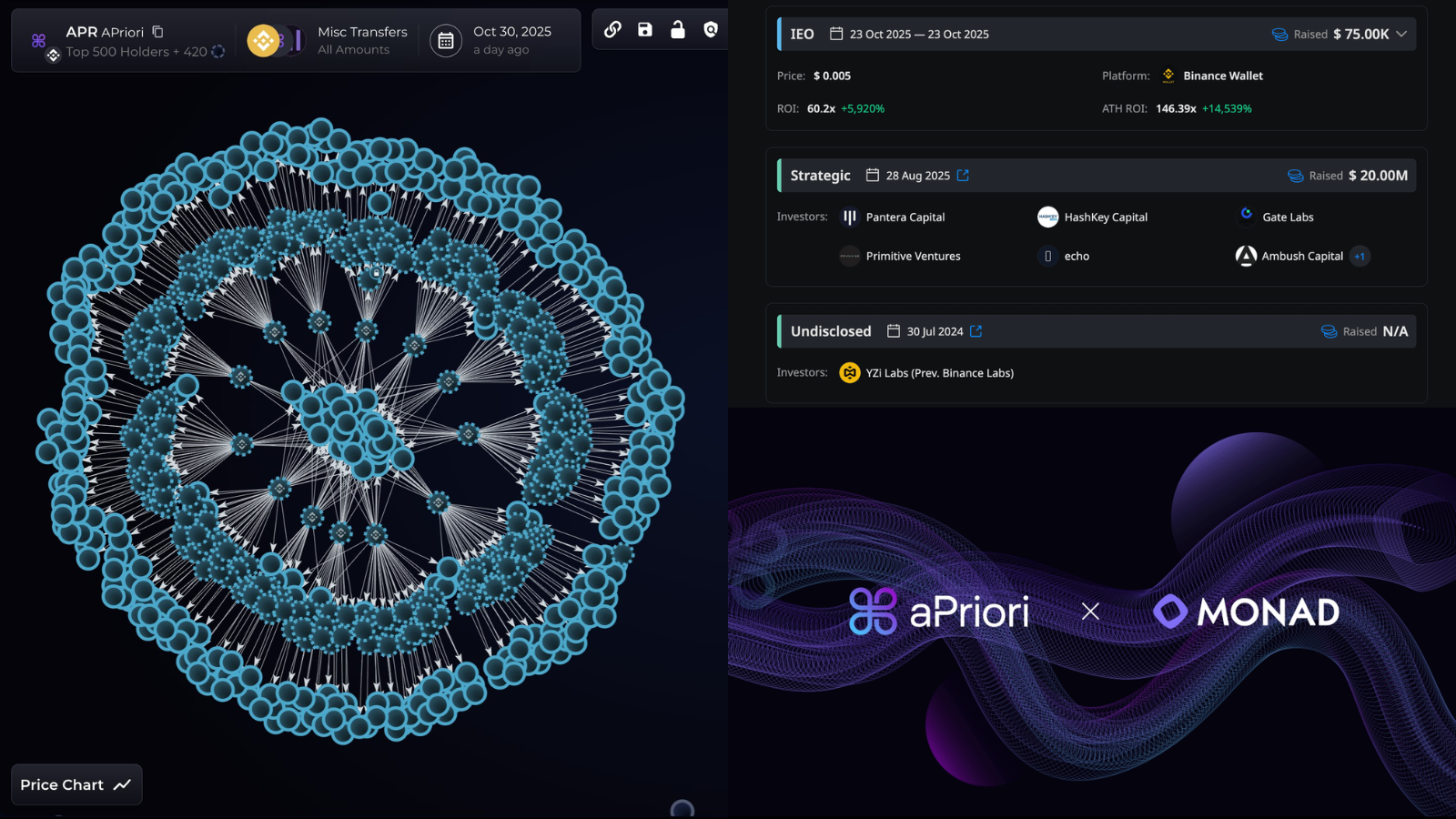This screenshot has height=819, width=1456.
Task: Toggle the unlock padlock icon
Action: click(678, 29)
